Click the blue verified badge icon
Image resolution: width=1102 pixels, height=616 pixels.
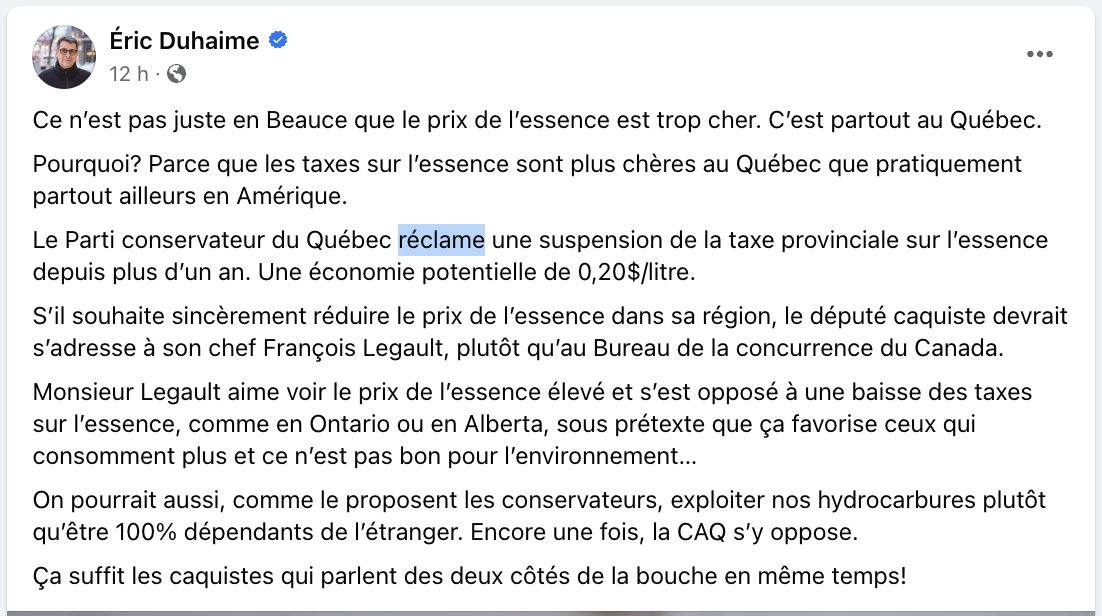[x=278, y=40]
